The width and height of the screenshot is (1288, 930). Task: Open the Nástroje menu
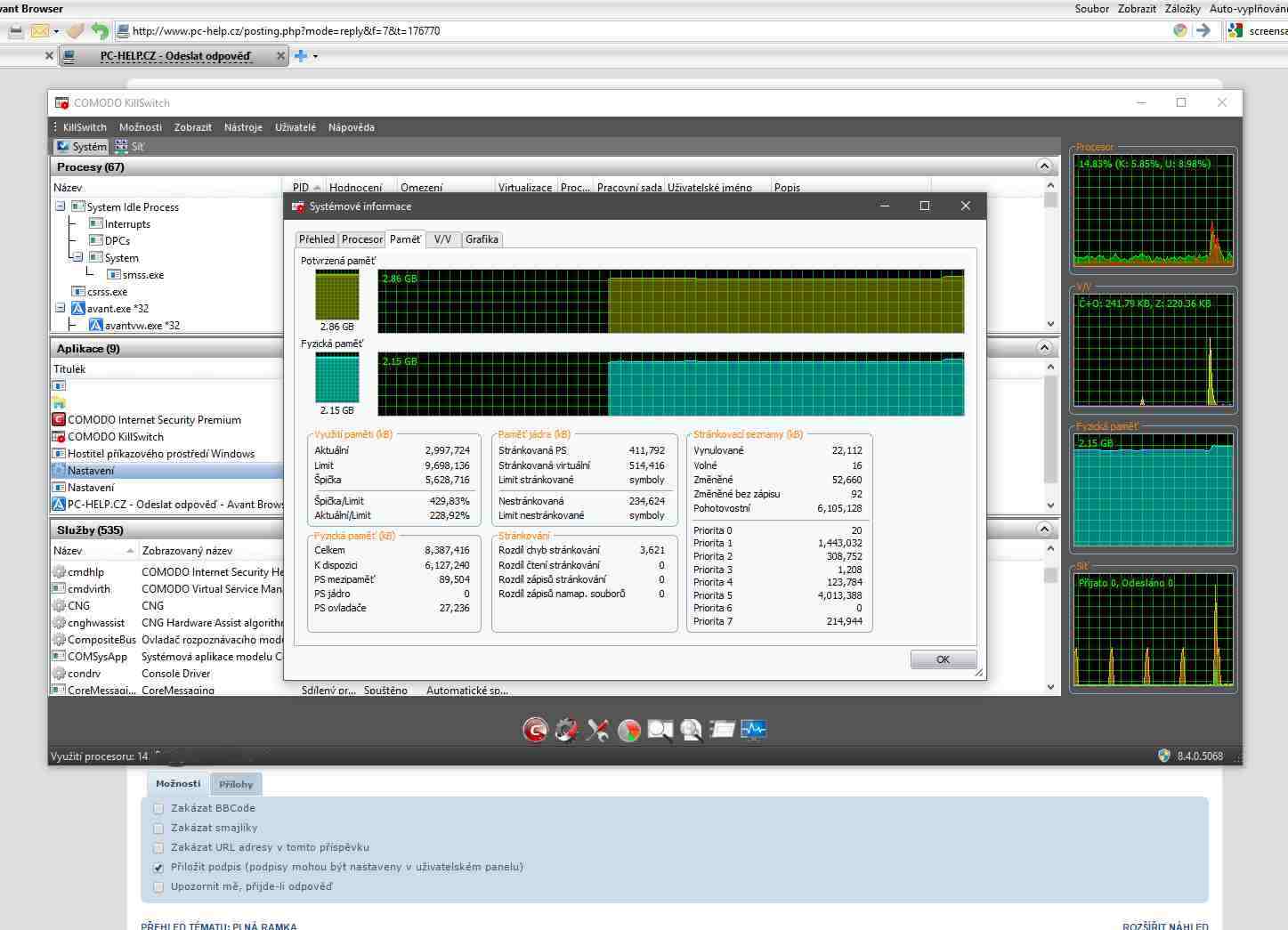[x=243, y=127]
